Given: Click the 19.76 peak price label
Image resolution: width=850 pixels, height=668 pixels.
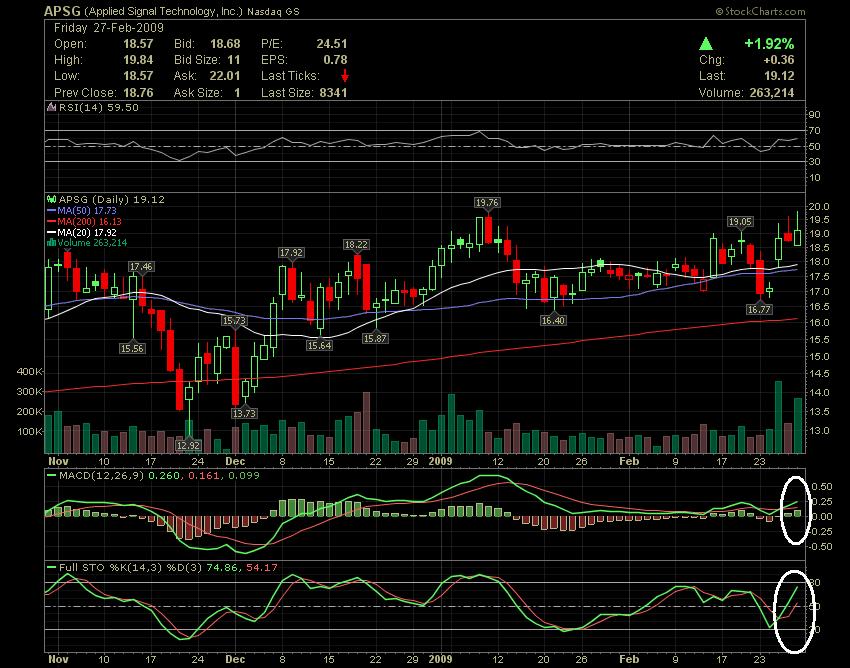Looking at the screenshot, I should tap(486, 203).
